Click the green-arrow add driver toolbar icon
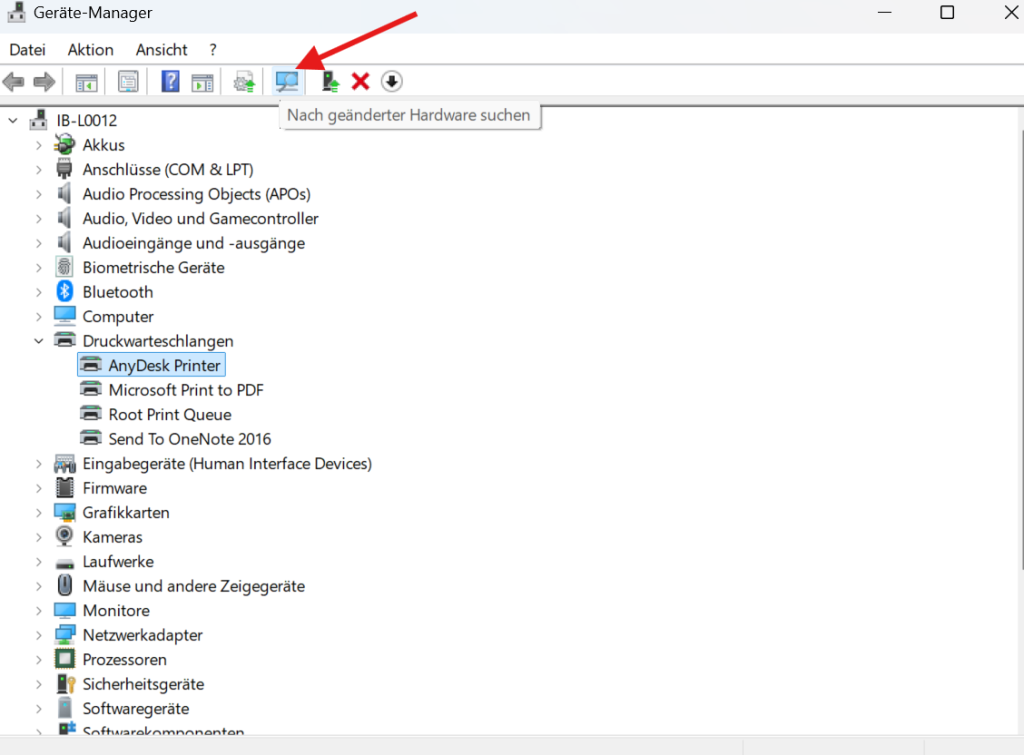The image size is (1024, 755). pyautogui.click(x=330, y=82)
